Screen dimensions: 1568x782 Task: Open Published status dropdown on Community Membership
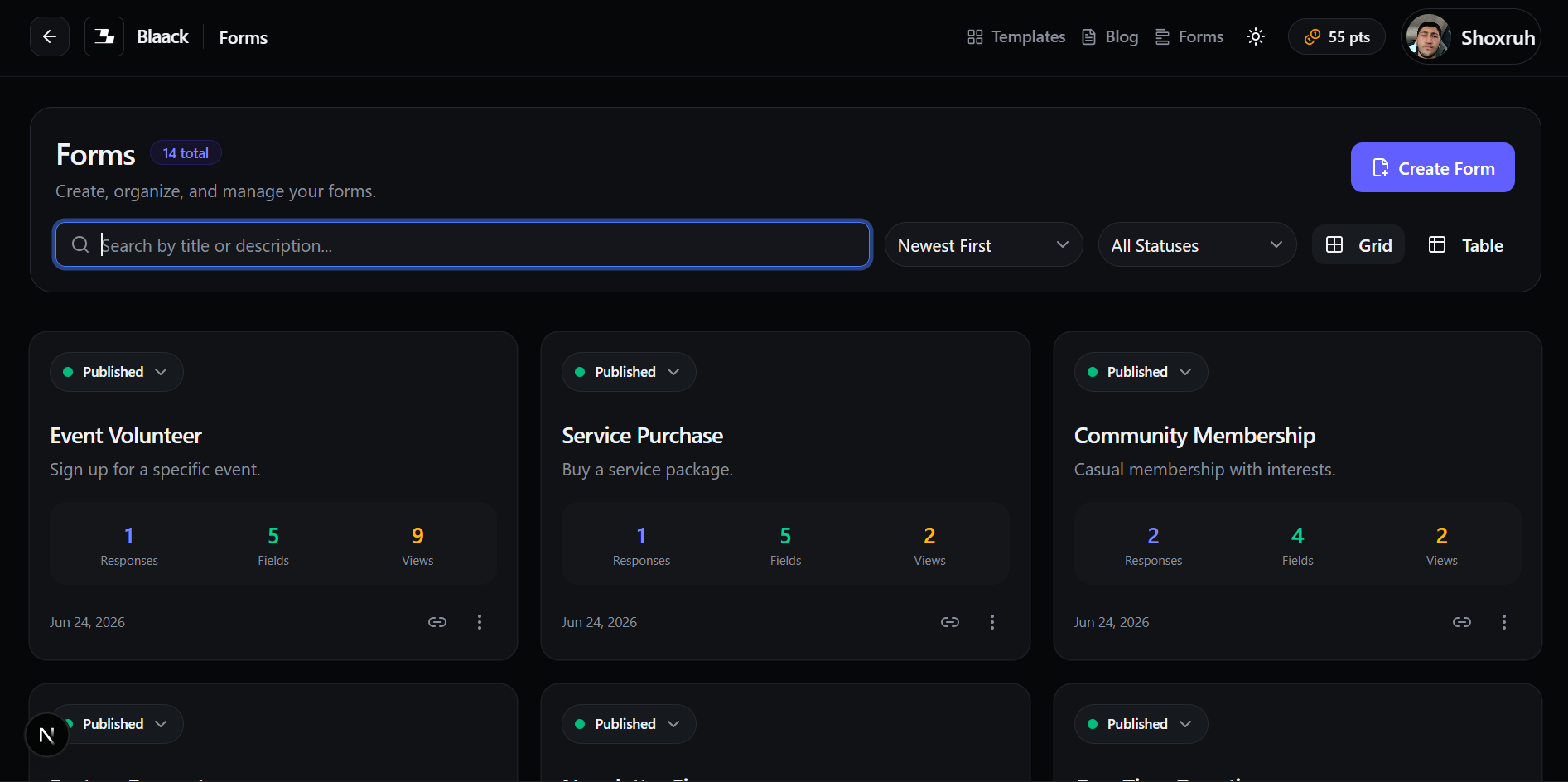(1141, 372)
